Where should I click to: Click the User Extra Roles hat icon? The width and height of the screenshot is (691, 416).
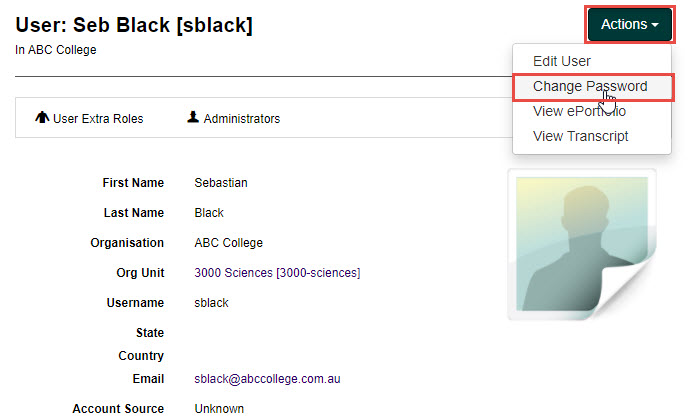click(42, 118)
